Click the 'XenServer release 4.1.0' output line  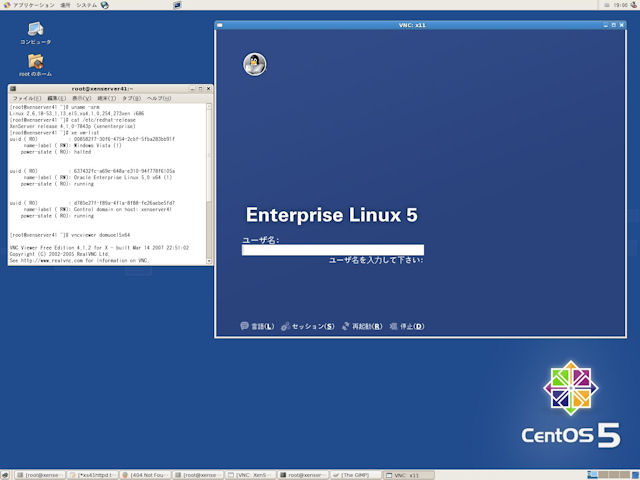click(73, 127)
